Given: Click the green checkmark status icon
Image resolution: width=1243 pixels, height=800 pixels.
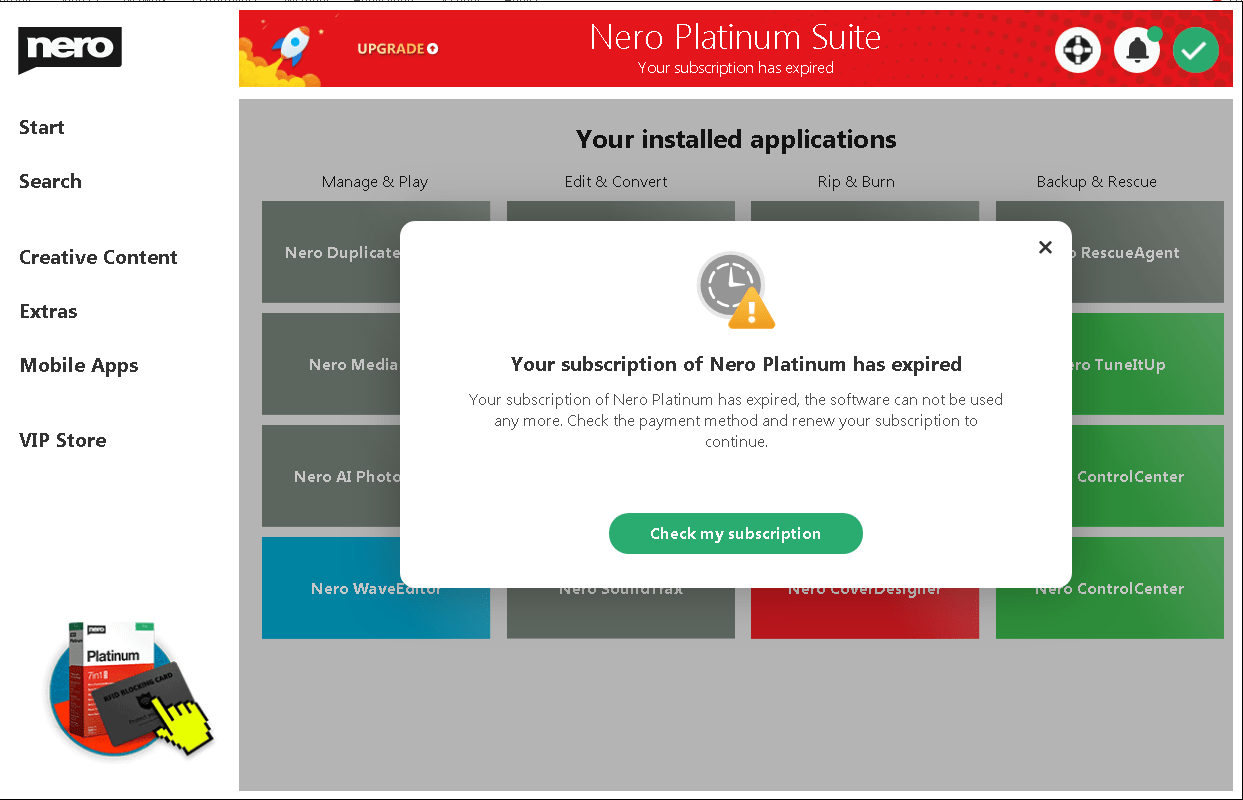Looking at the screenshot, I should pyautogui.click(x=1195, y=50).
